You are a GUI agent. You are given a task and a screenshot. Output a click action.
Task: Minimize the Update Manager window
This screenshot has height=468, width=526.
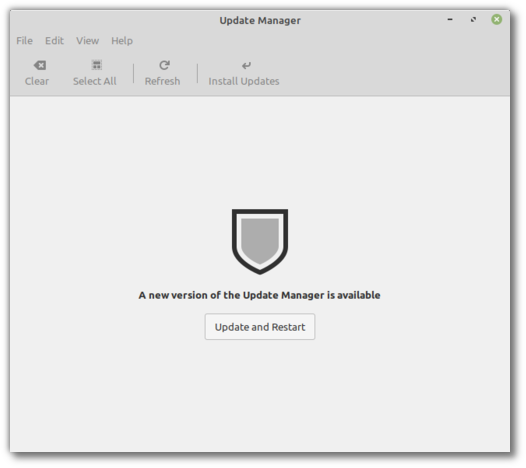click(x=450, y=20)
